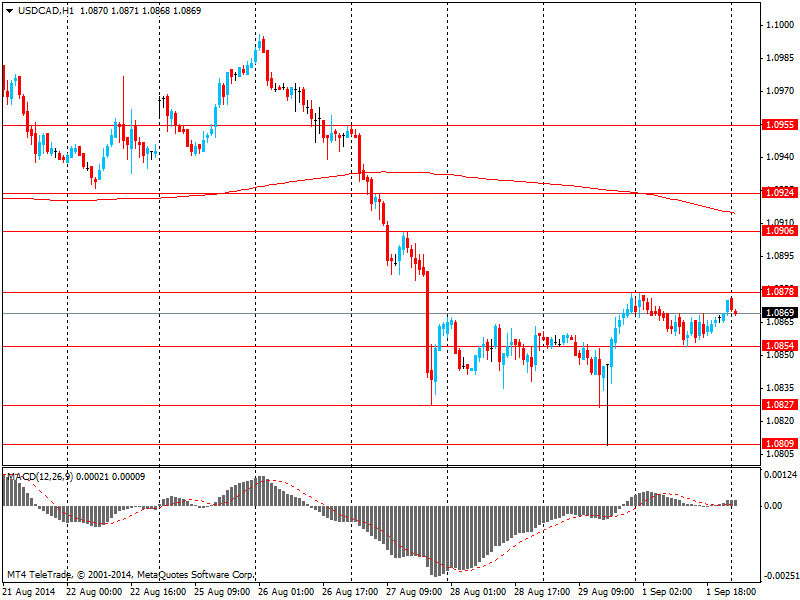
Task: Select the 1.0924 red price level label
Action: click(779, 192)
